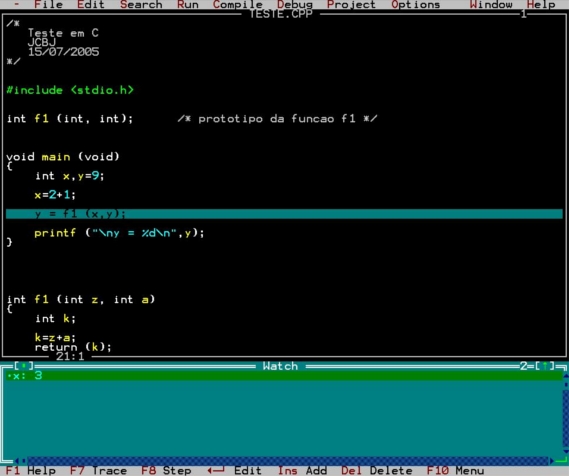The image size is (569, 476).
Task: Open the Search menu
Action: click(x=141, y=4)
